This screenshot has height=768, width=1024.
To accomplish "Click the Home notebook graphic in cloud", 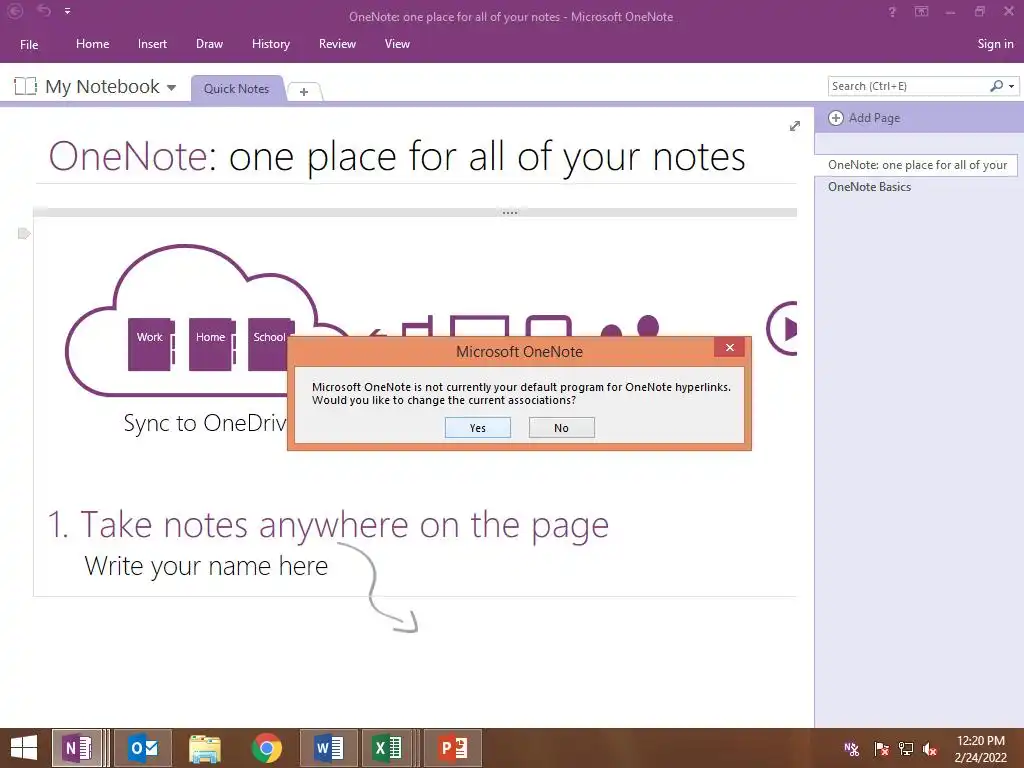I will pyautogui.click(x=212, y=344).
